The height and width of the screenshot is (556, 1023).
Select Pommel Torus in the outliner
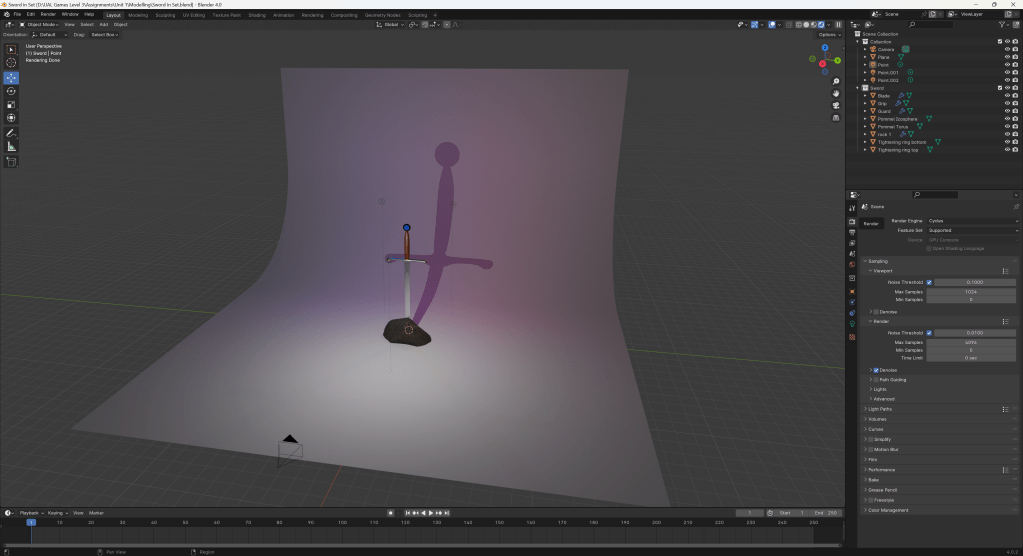[893, 126]
